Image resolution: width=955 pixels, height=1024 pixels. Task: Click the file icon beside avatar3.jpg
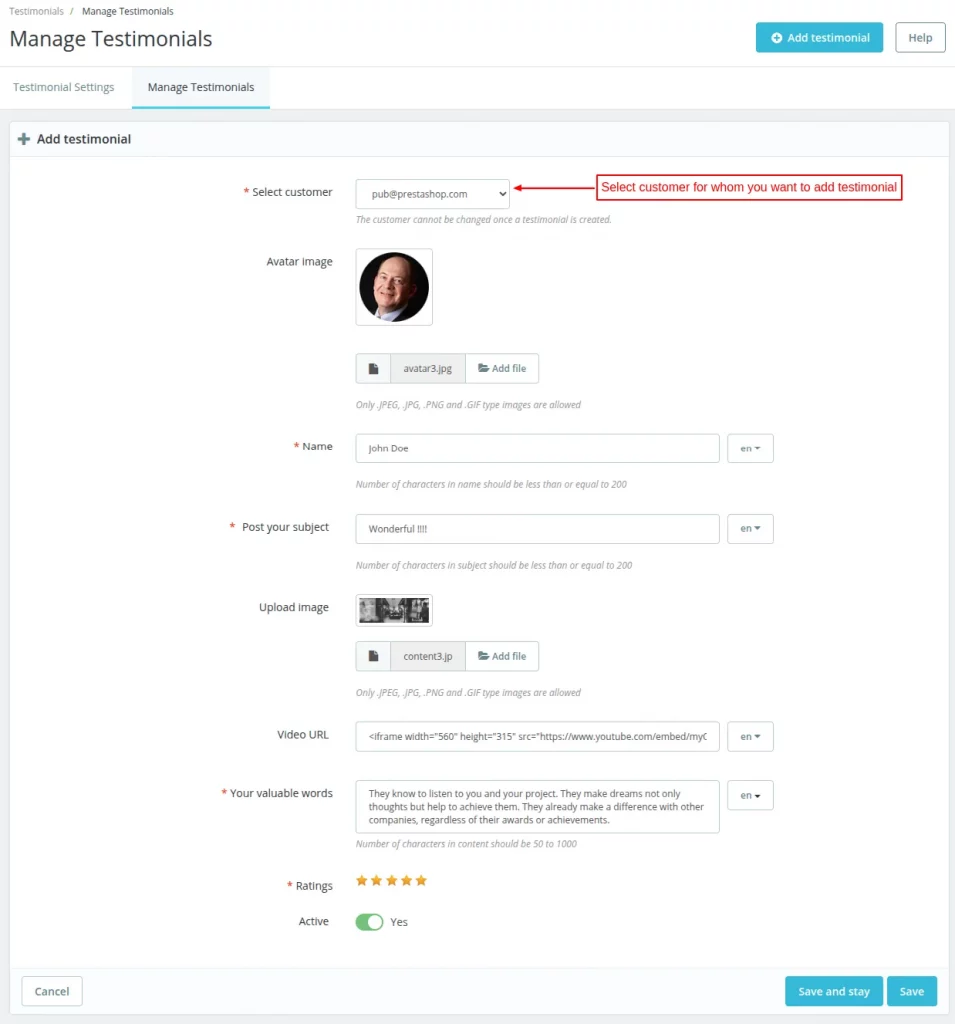[373, 369]
